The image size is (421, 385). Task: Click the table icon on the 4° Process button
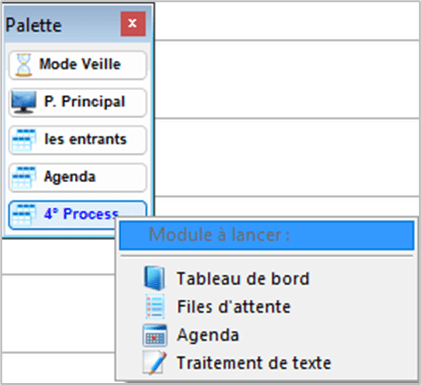[24, 215]
